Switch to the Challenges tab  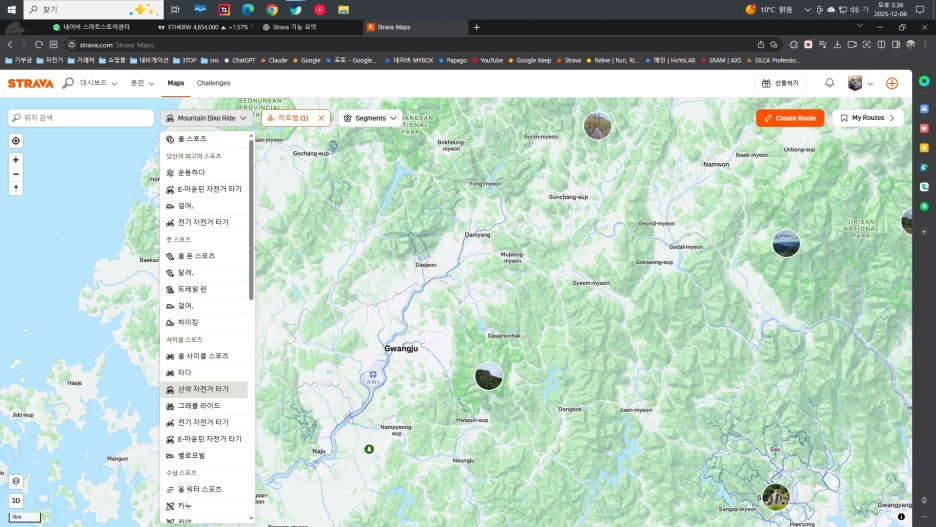click(213, 83)
